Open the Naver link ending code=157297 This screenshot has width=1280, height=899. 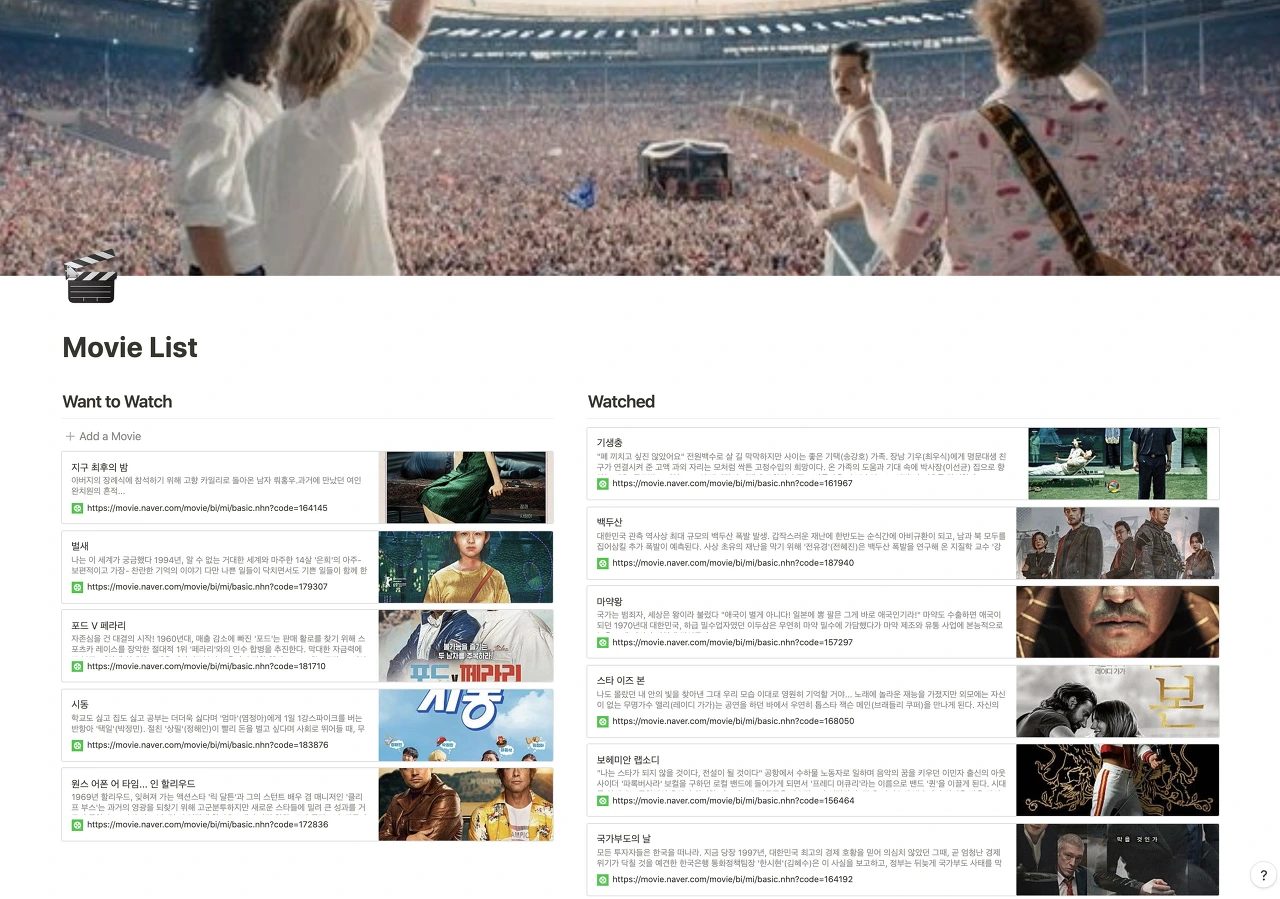click(732, 642)
